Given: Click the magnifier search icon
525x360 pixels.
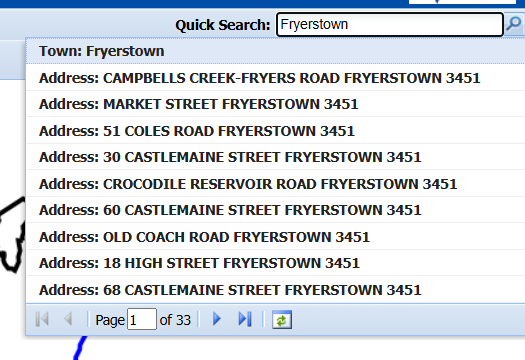Looking at the screenshot, I should click(x=514, y=24).
